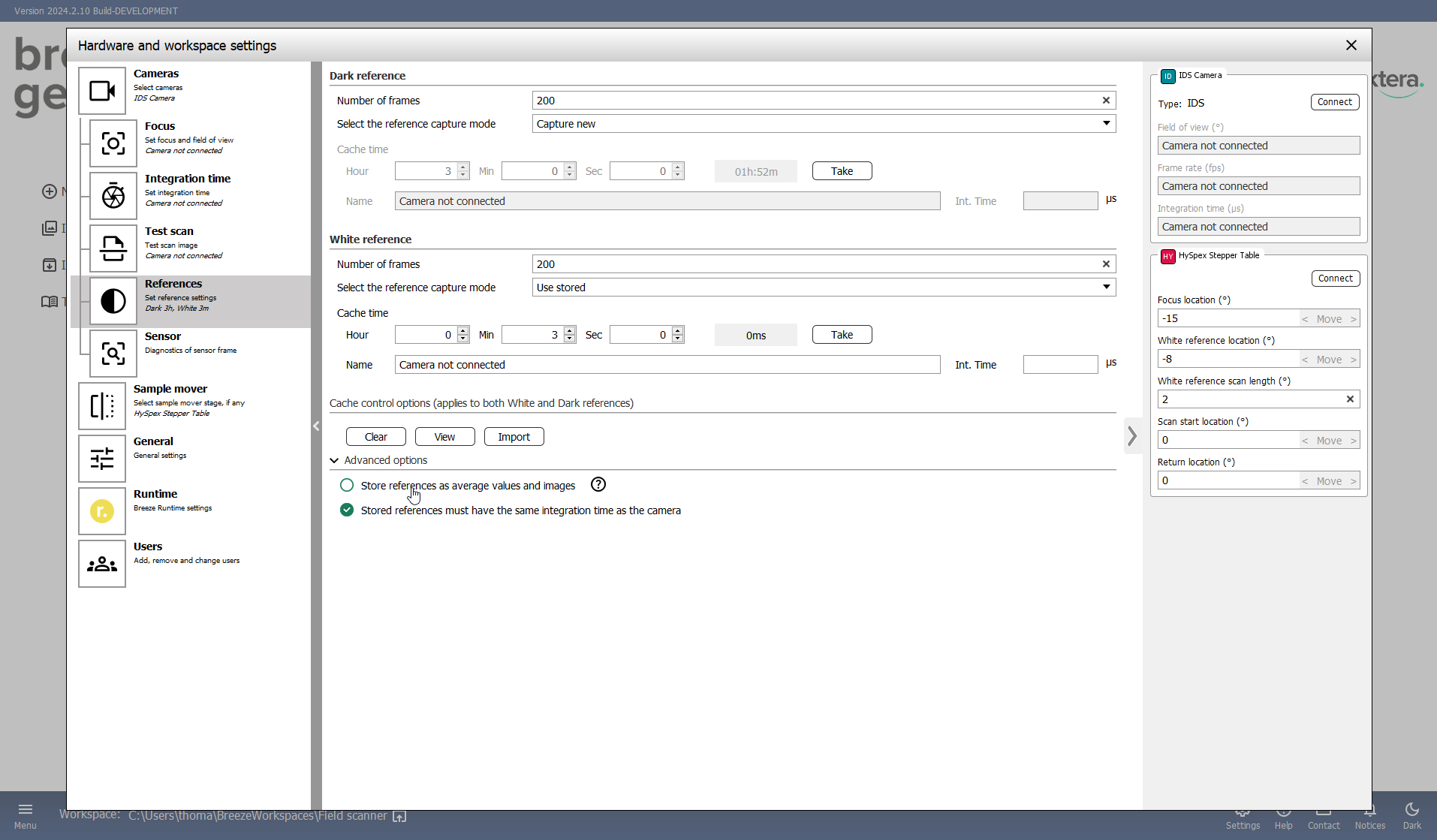
Task: Open Dark reference capture mode dropdown
Action: pos(824,124)
